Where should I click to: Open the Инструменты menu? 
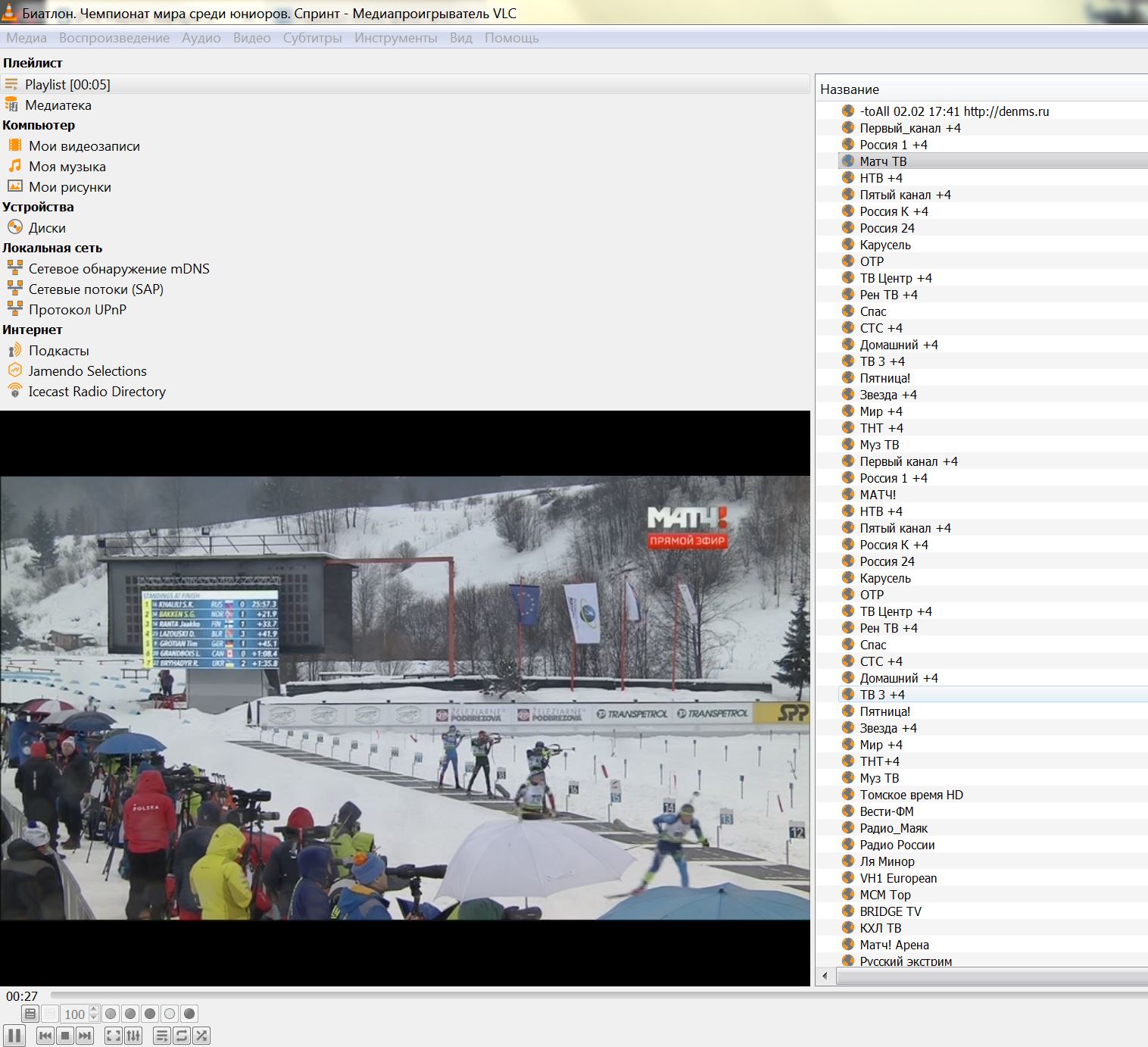coord(395,38)
